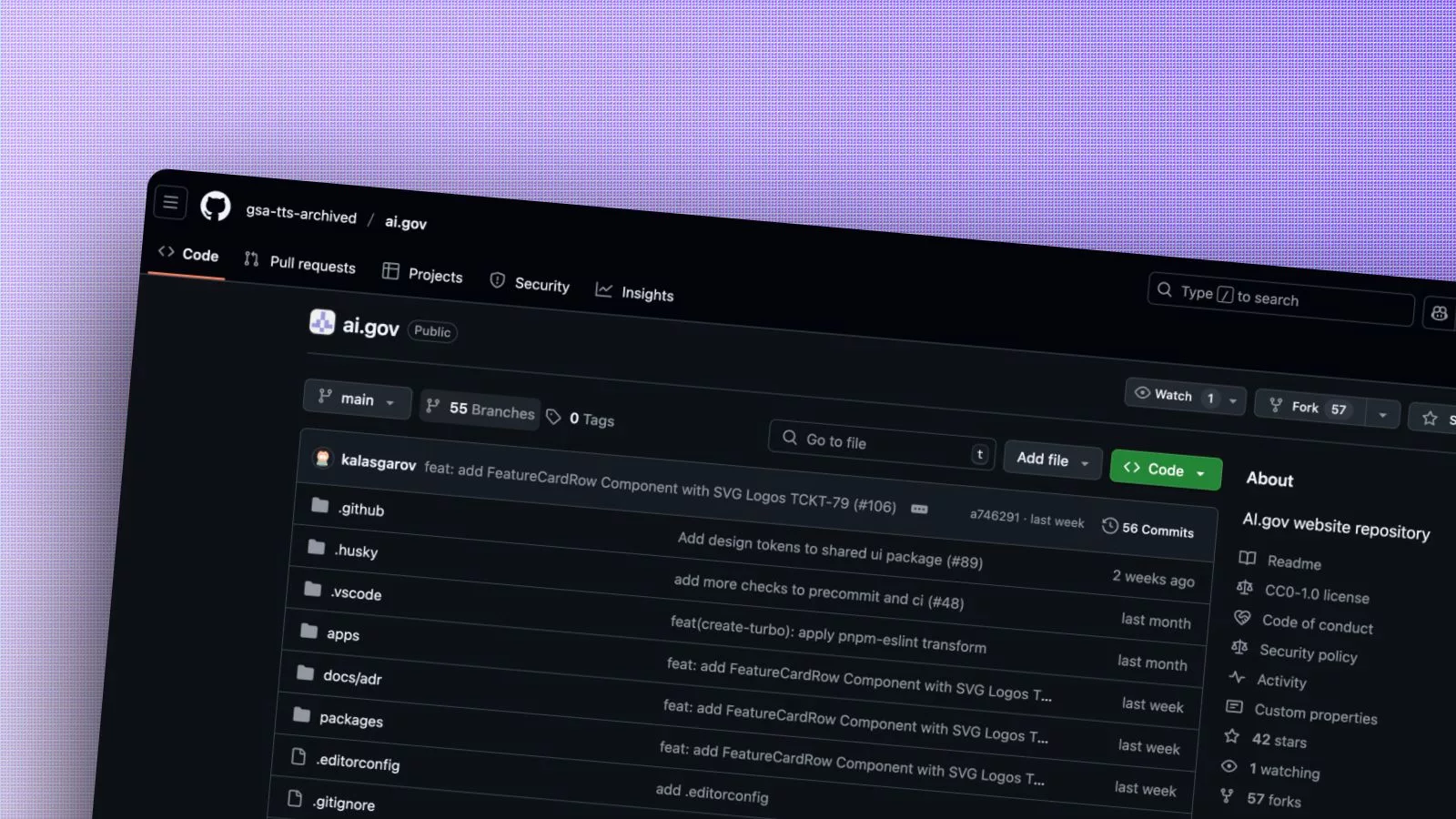This screenshot has width=1456, height=819.
Task: Open the apps folder
Action: click(x=343, y=633)
